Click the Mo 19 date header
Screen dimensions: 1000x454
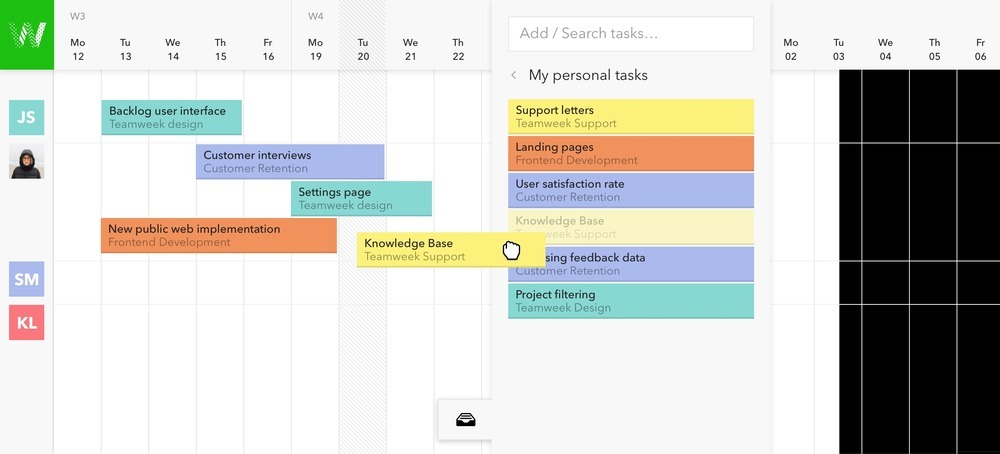tap(315, 49)
